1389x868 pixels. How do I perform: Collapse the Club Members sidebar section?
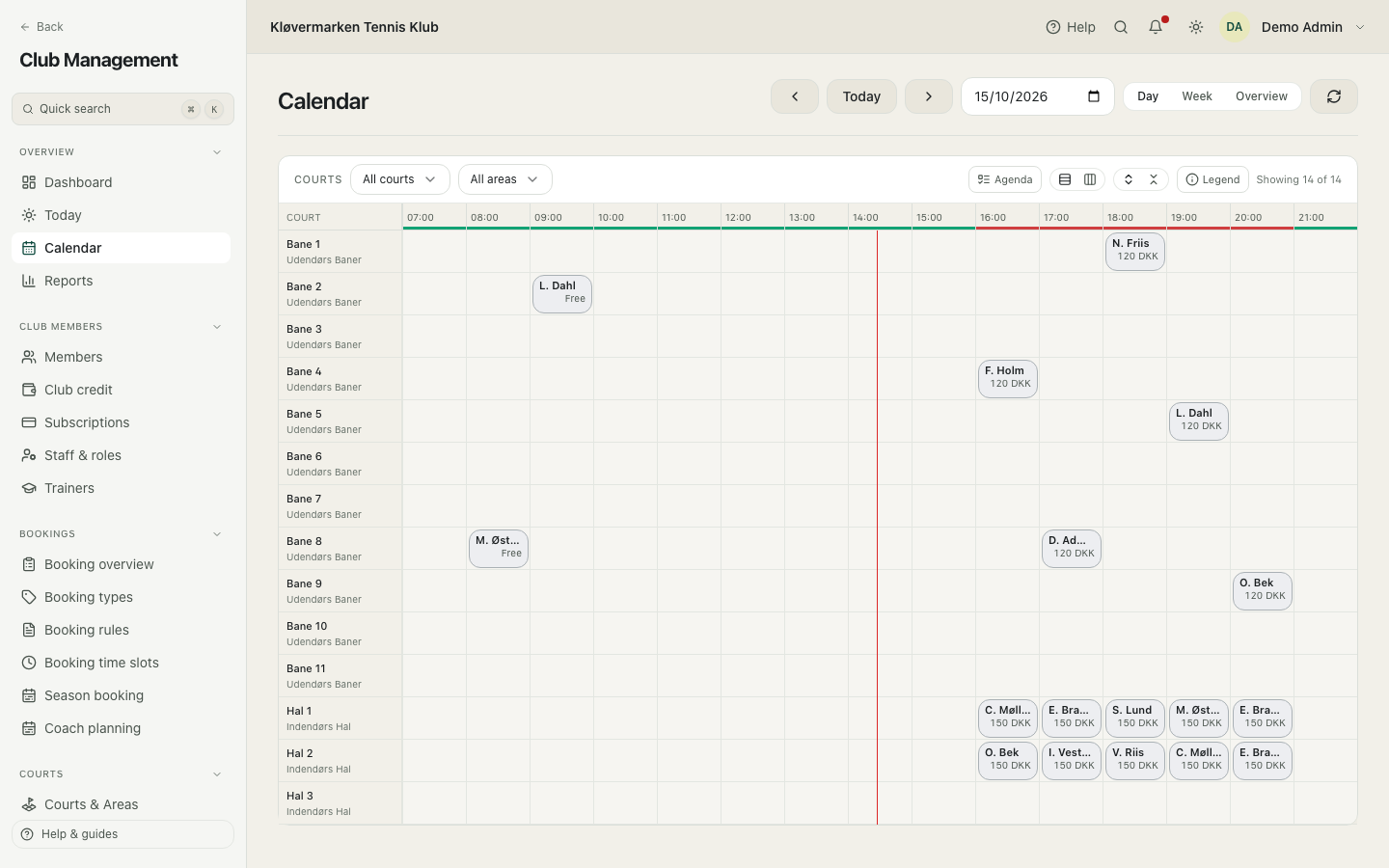(x=217, y=327)
